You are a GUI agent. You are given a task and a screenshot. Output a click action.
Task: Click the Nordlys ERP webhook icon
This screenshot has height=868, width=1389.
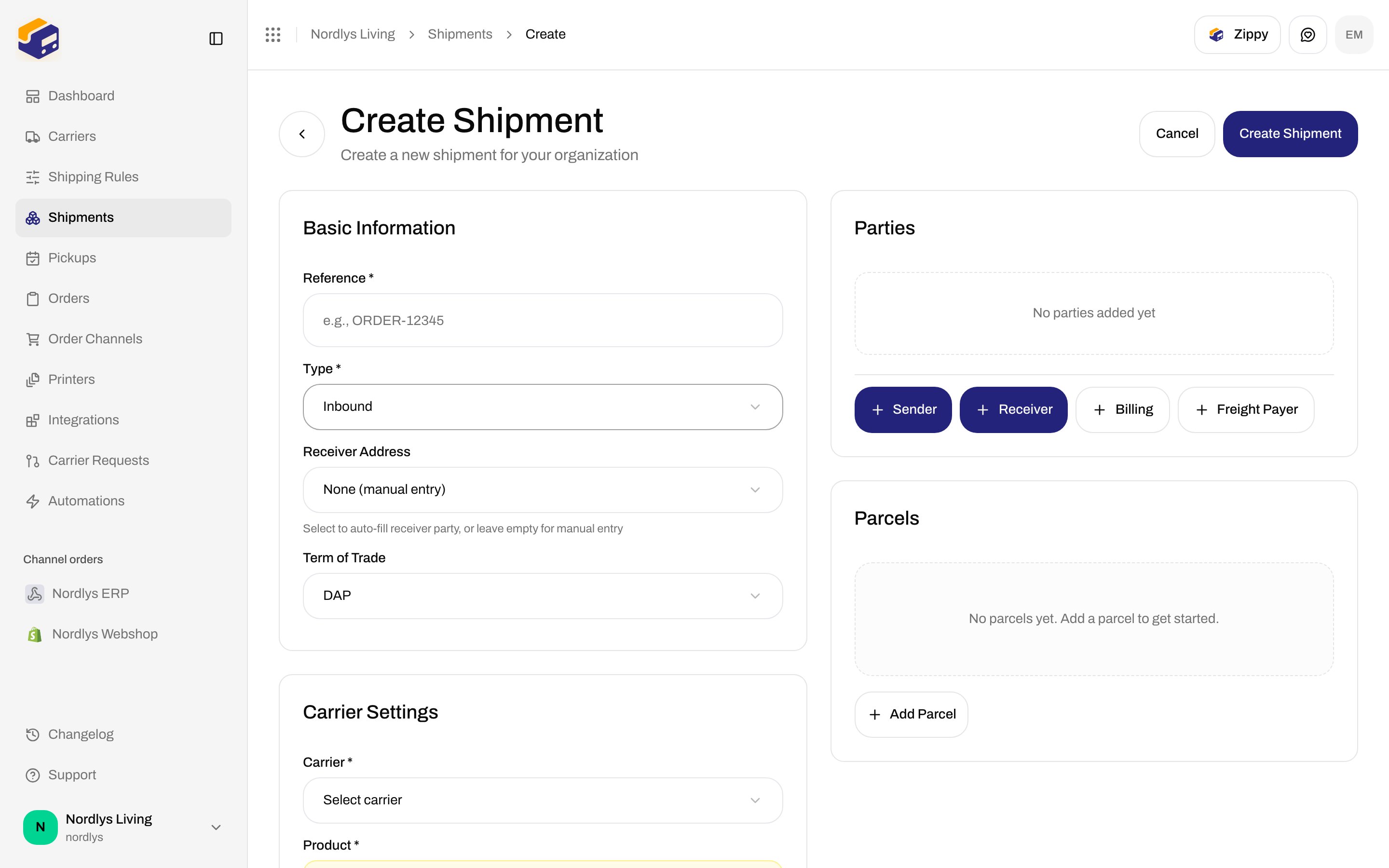tap(34, 594)
